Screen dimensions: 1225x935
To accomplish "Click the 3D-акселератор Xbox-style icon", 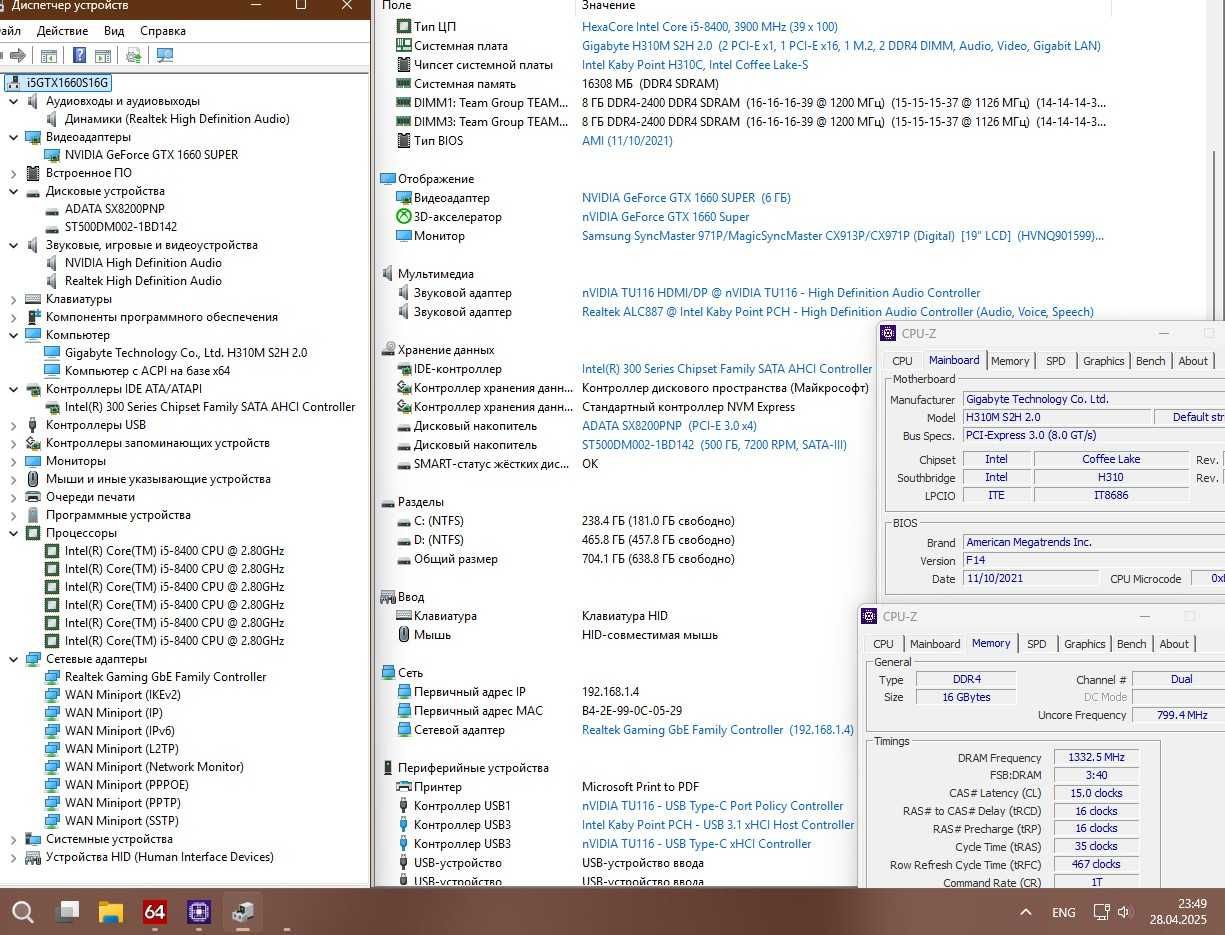I will (404, 217).
